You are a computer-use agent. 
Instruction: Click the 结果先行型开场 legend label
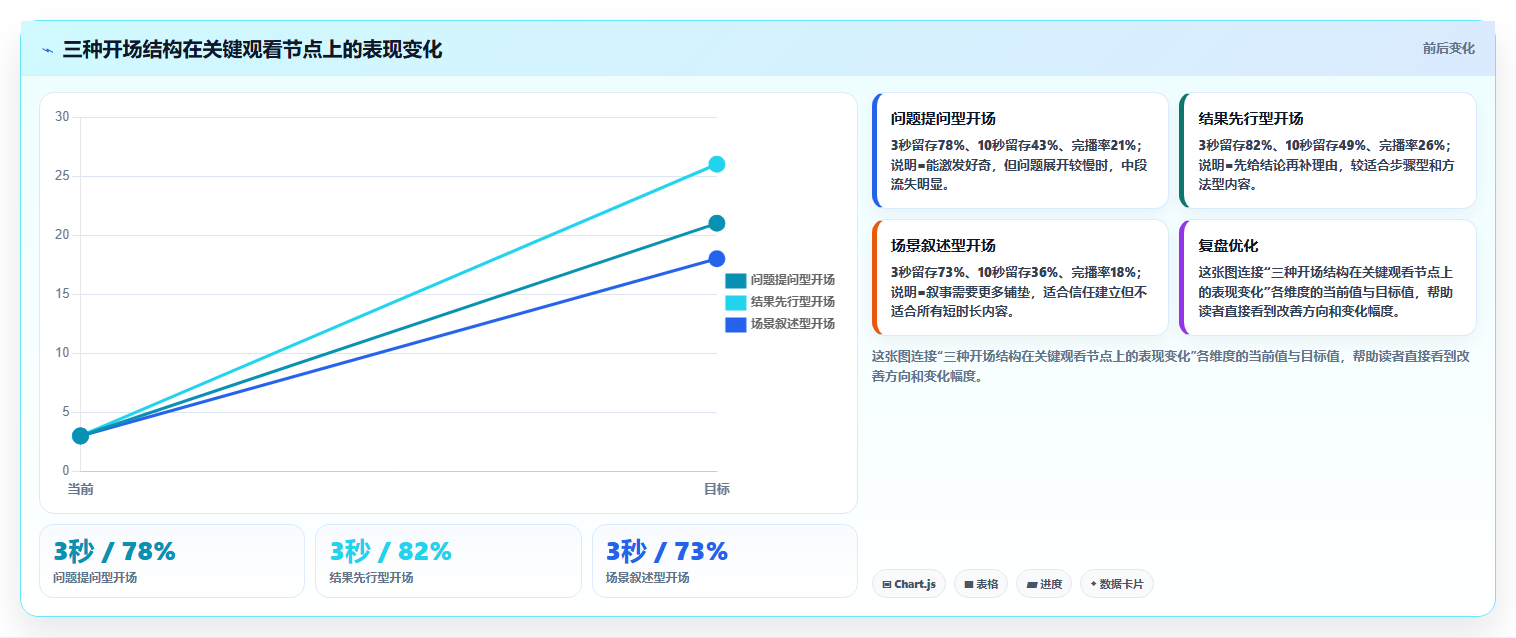point(793,302)
